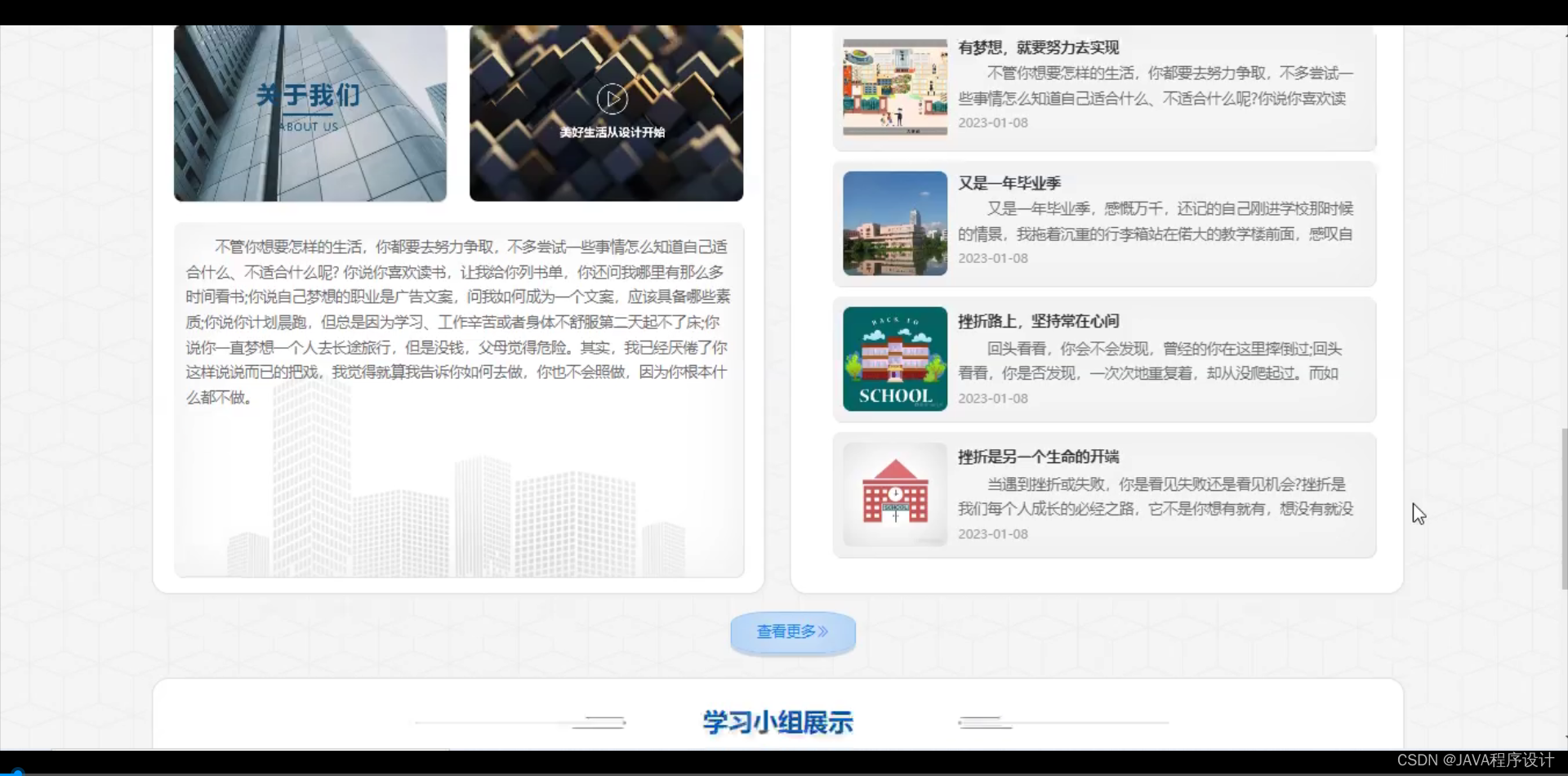Open the article 挫折路上，坚持常在心间

click(x=1040, y=321)
